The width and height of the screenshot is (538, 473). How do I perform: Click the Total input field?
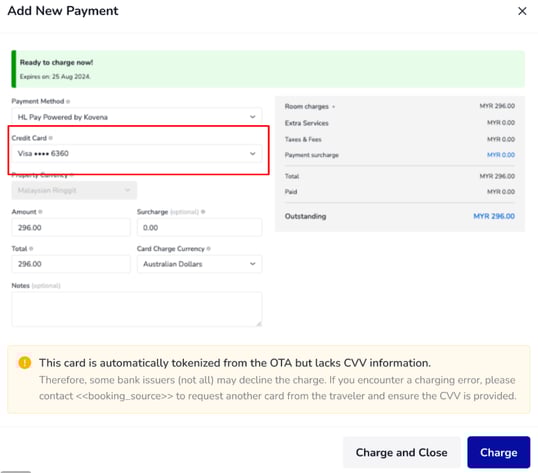click(71, 264)
